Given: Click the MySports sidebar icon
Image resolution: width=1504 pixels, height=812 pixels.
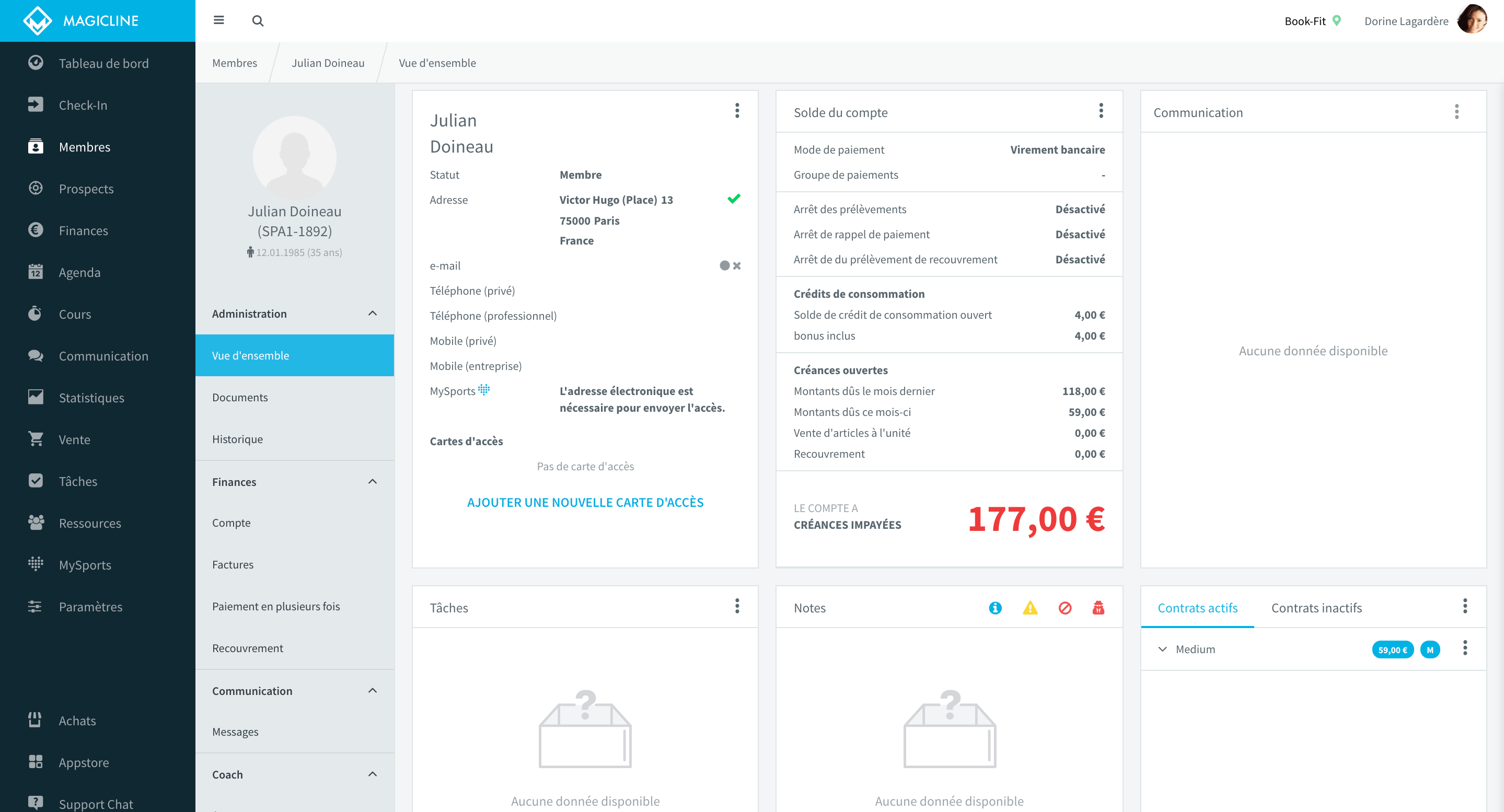Looking at the screenshot, I should tap(36, 565).
